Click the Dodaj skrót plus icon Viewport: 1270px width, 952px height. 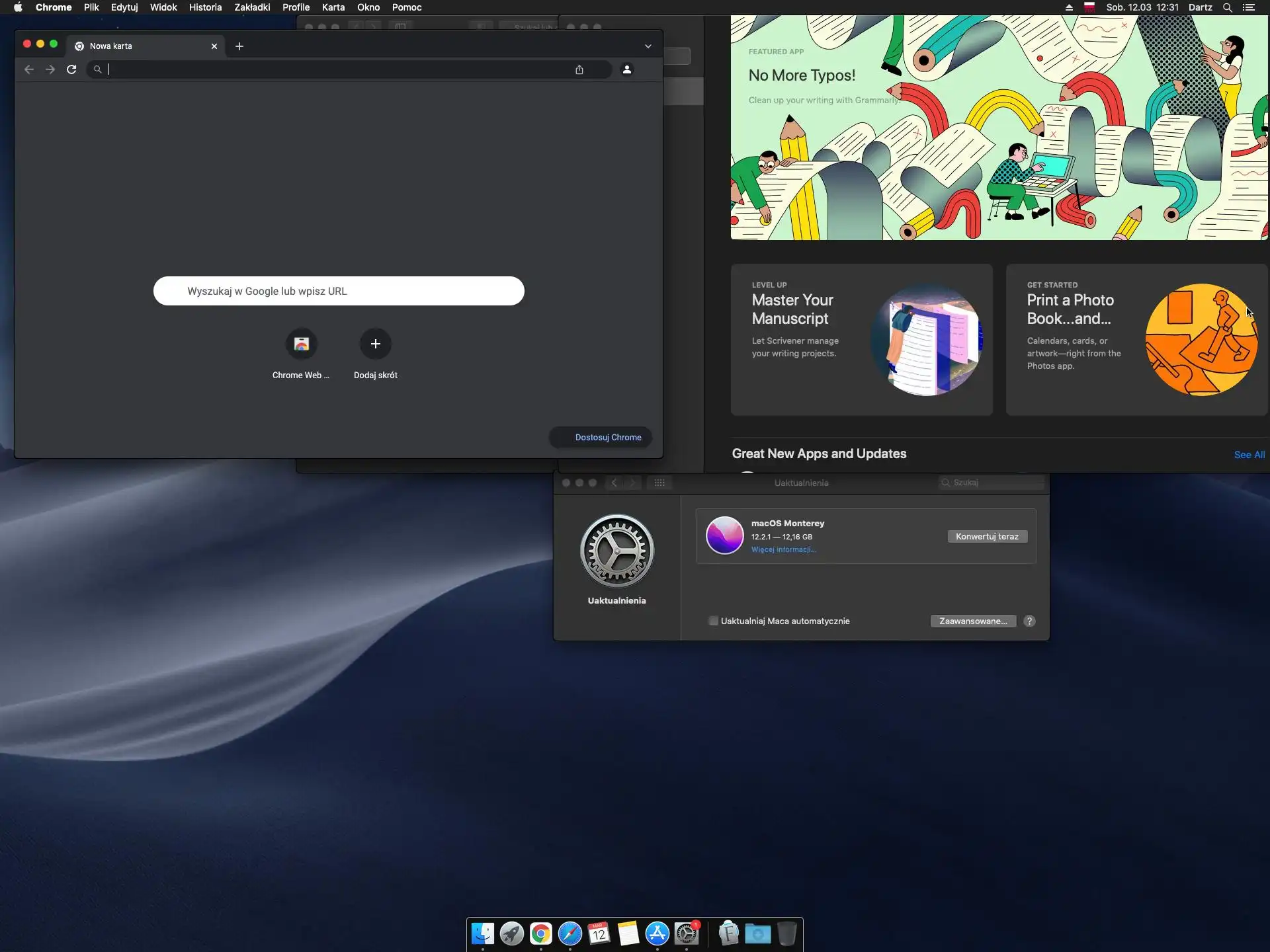[x=375, y=344]
